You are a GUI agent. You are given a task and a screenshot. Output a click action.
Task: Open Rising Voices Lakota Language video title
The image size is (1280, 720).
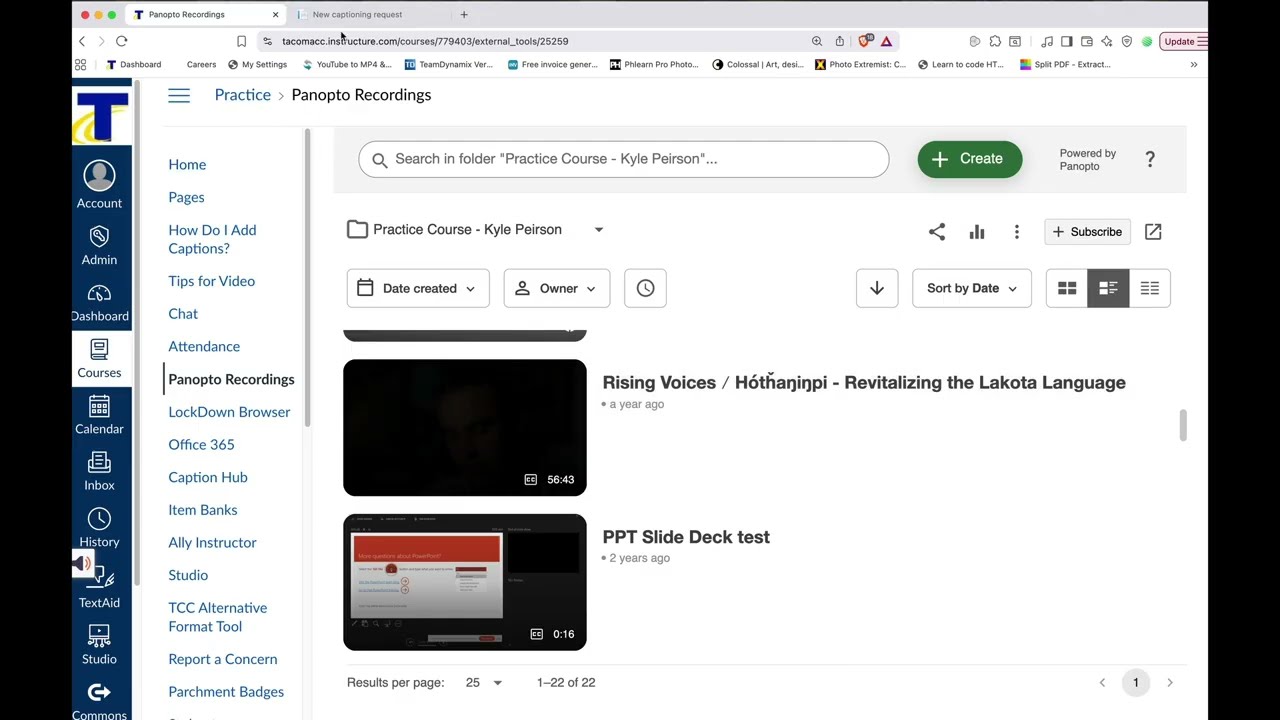click(x=864, y=383)
